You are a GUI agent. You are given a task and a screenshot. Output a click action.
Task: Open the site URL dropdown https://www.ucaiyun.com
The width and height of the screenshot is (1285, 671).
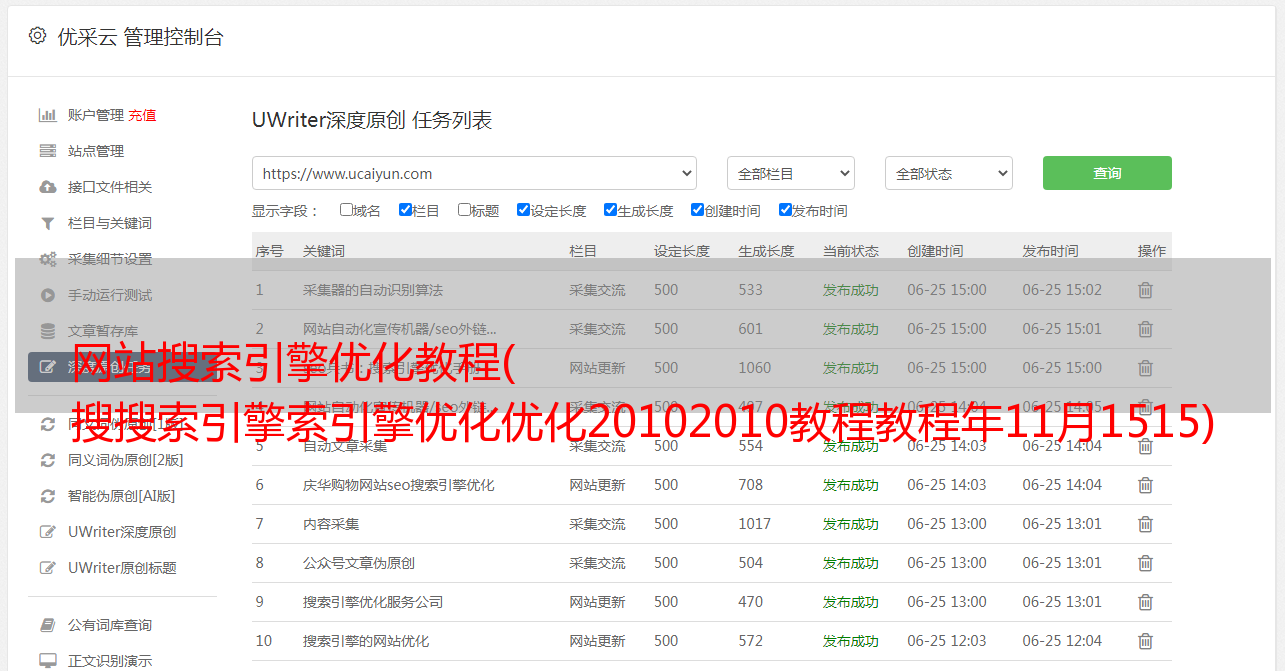coord(474,173)
